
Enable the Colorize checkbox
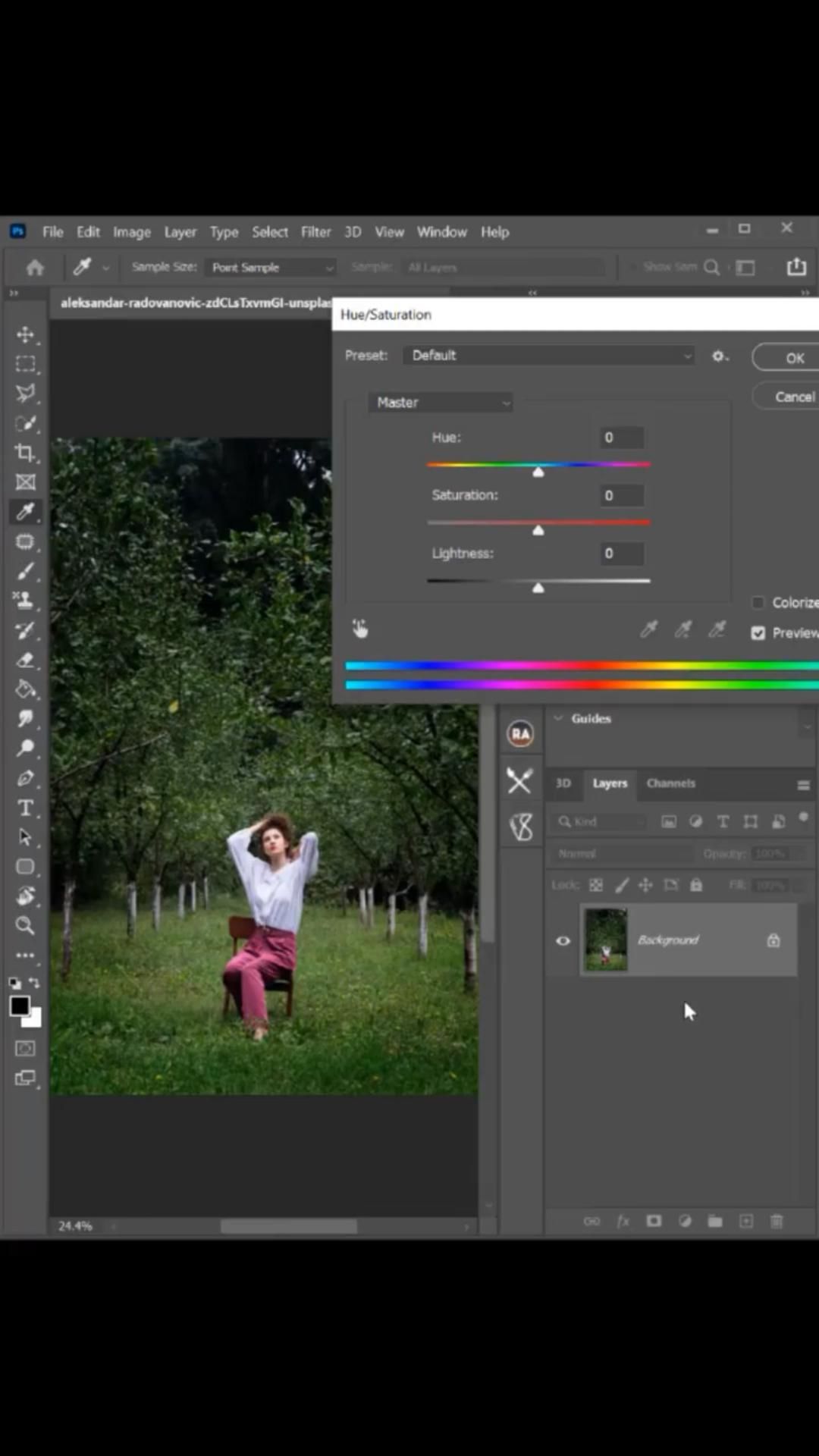click(758, 603)
